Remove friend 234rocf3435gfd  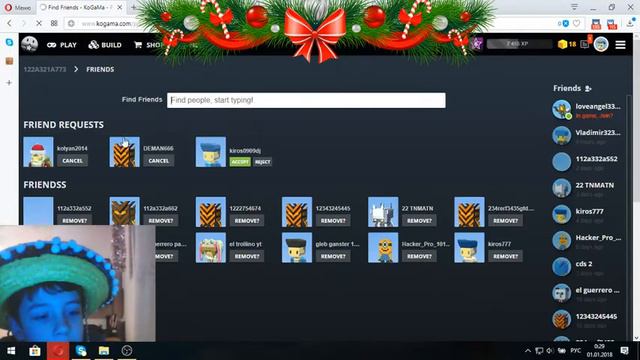tap(505, 220)
